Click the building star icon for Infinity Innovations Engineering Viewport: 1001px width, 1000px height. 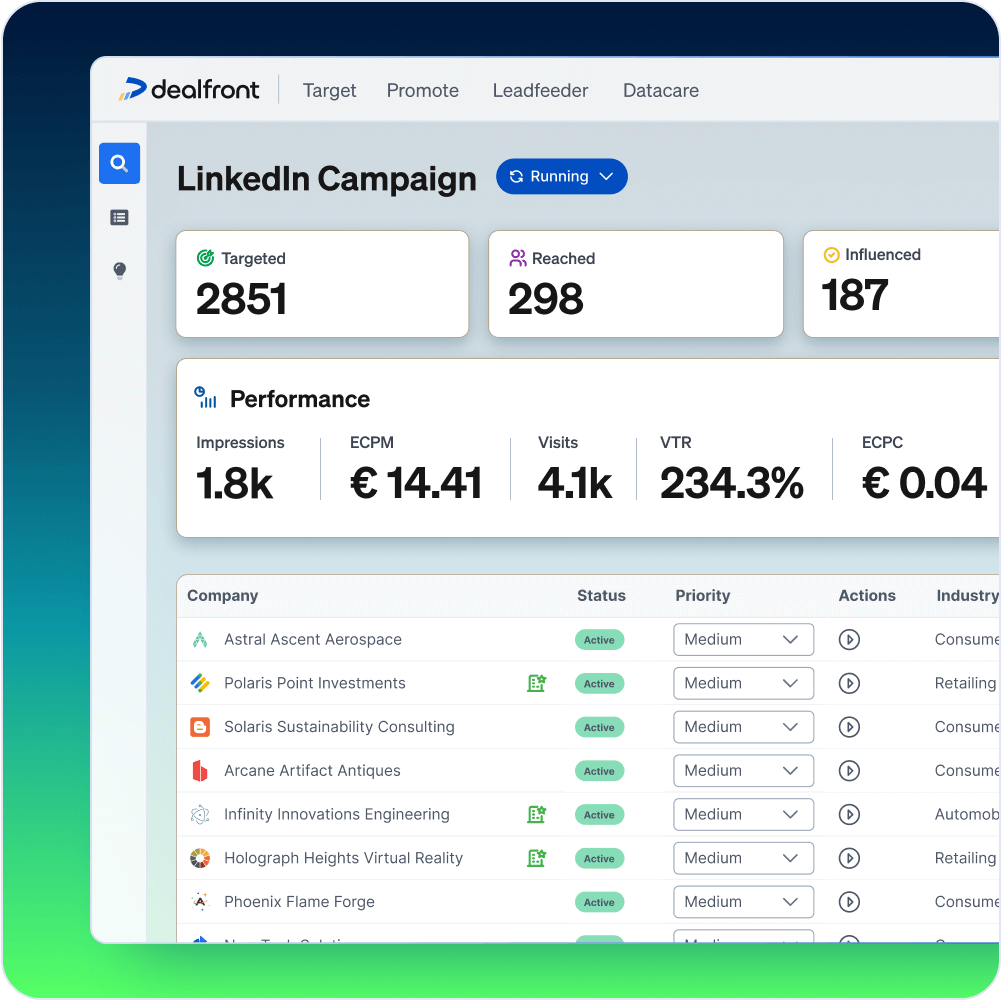[536, 814]
